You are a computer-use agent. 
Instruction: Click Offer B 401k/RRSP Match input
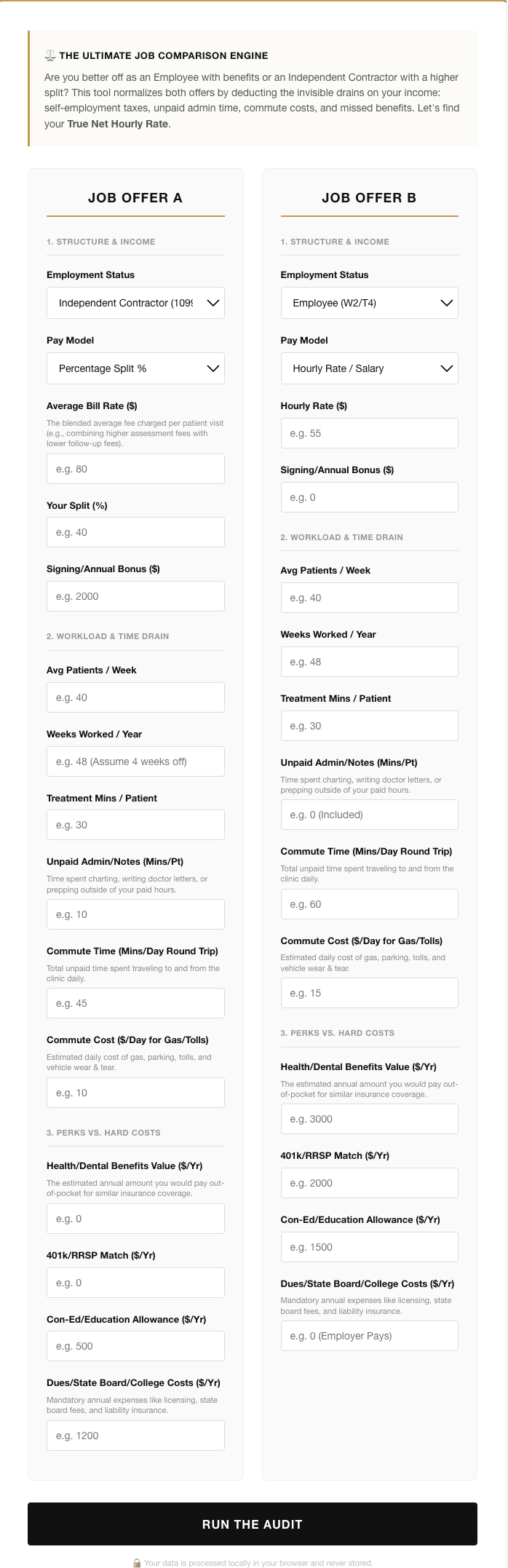pos(369,1183)
